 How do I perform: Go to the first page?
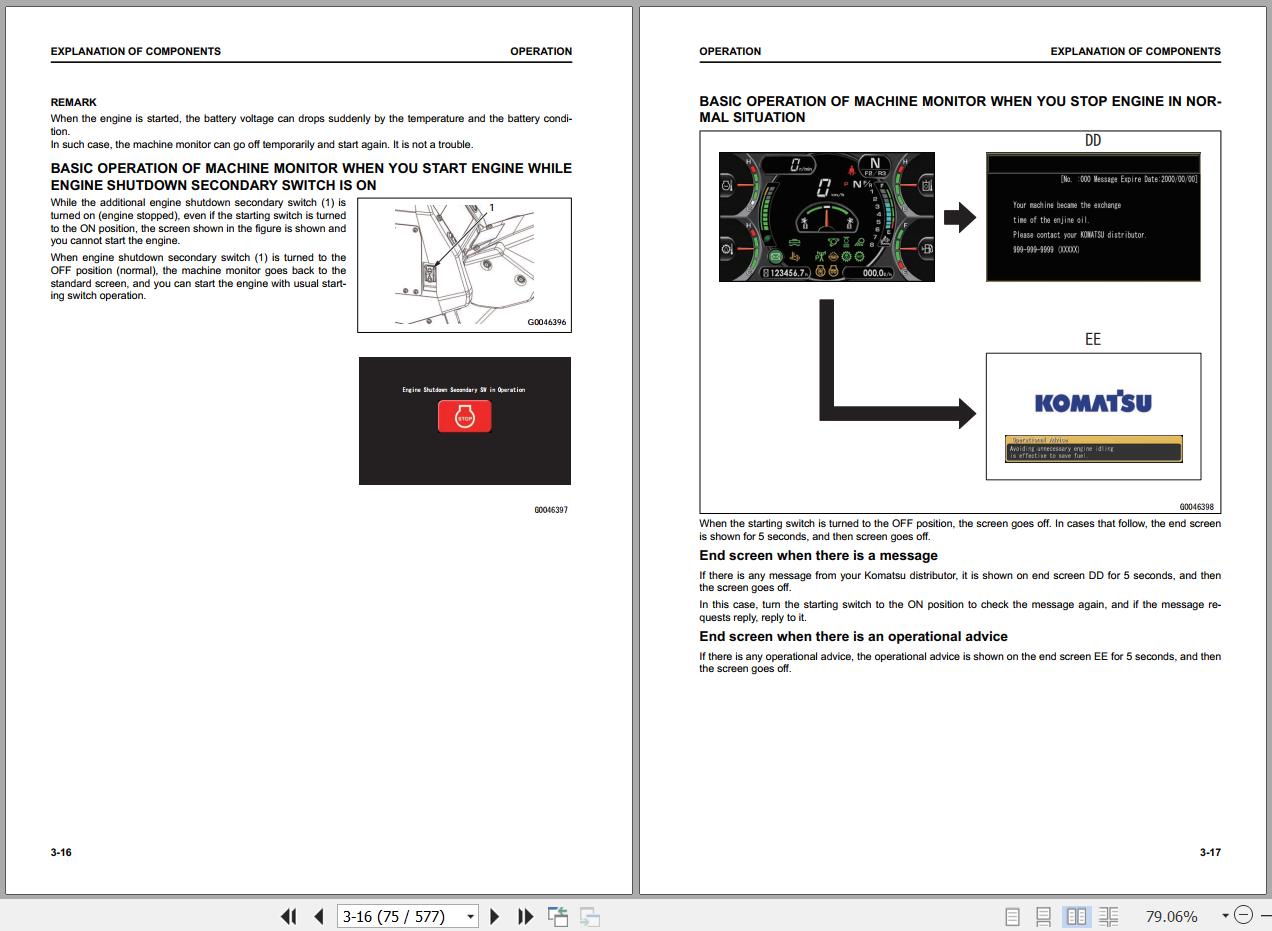(288, 916)
